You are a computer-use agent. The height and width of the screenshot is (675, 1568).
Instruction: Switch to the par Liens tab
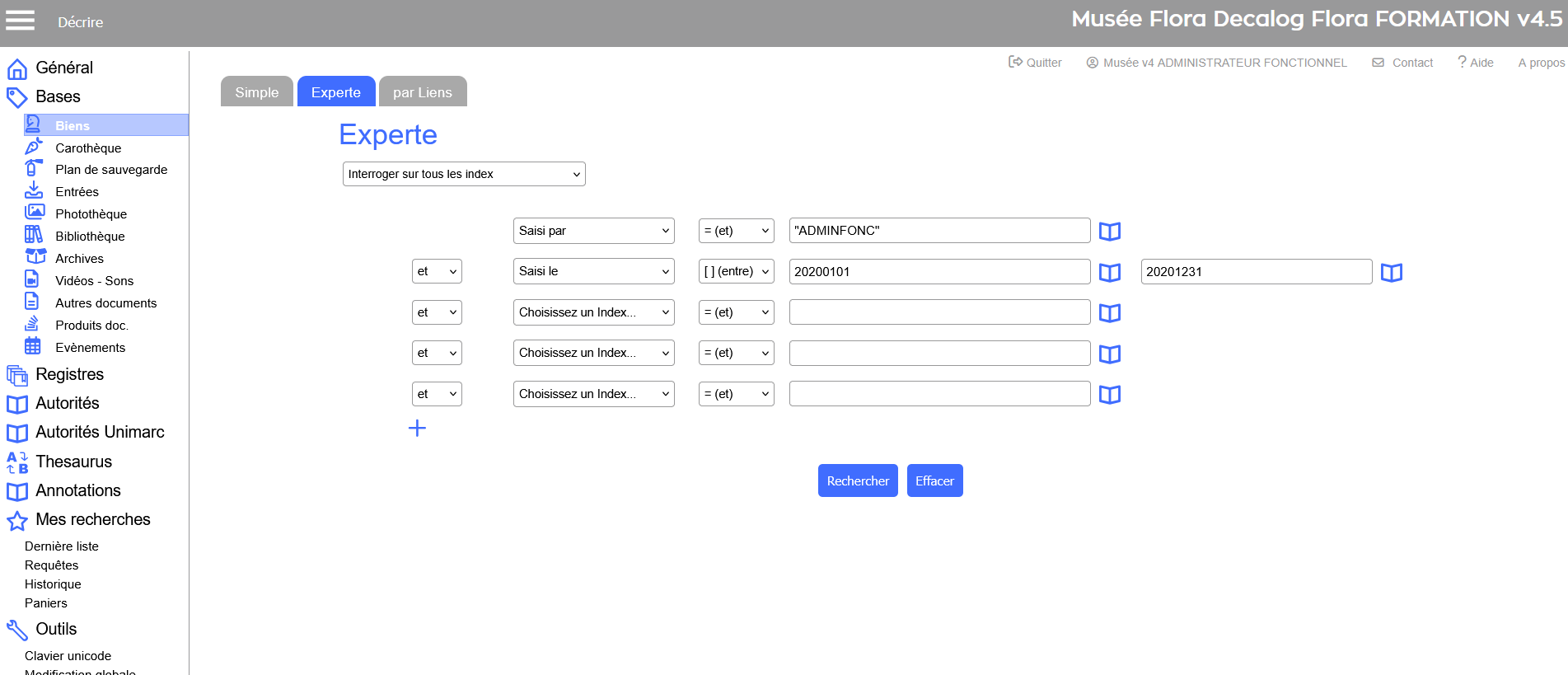tap(422, 92)
